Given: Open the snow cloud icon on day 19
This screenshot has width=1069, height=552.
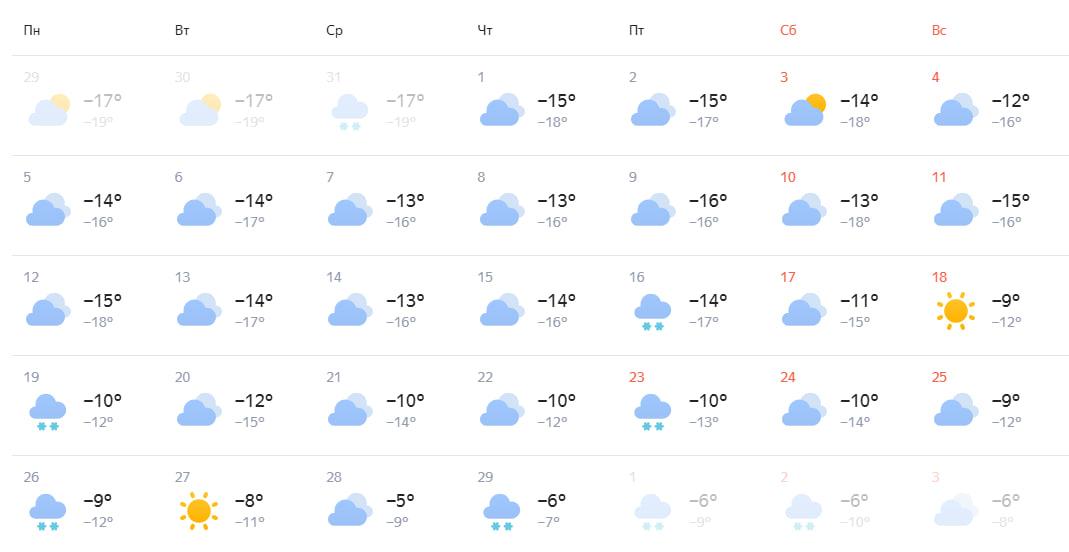Looking at the screenshot, I should click(x=48, y=412).
